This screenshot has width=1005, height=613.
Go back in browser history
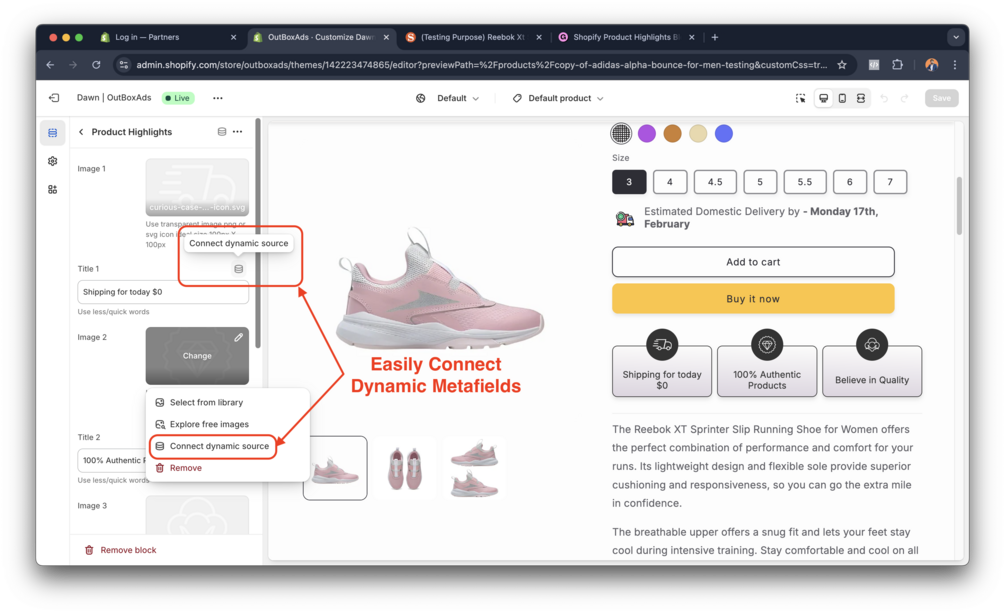(50, 65)
